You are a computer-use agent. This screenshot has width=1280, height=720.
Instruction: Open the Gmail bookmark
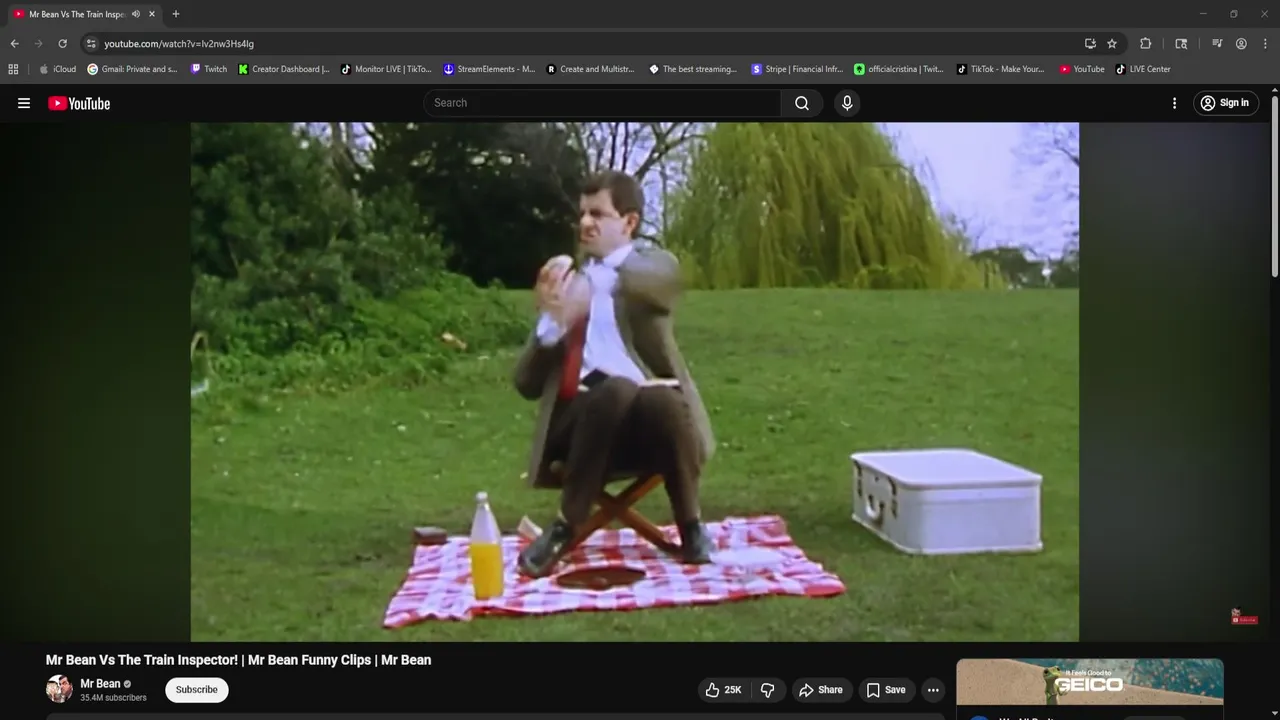pos(133,69)
